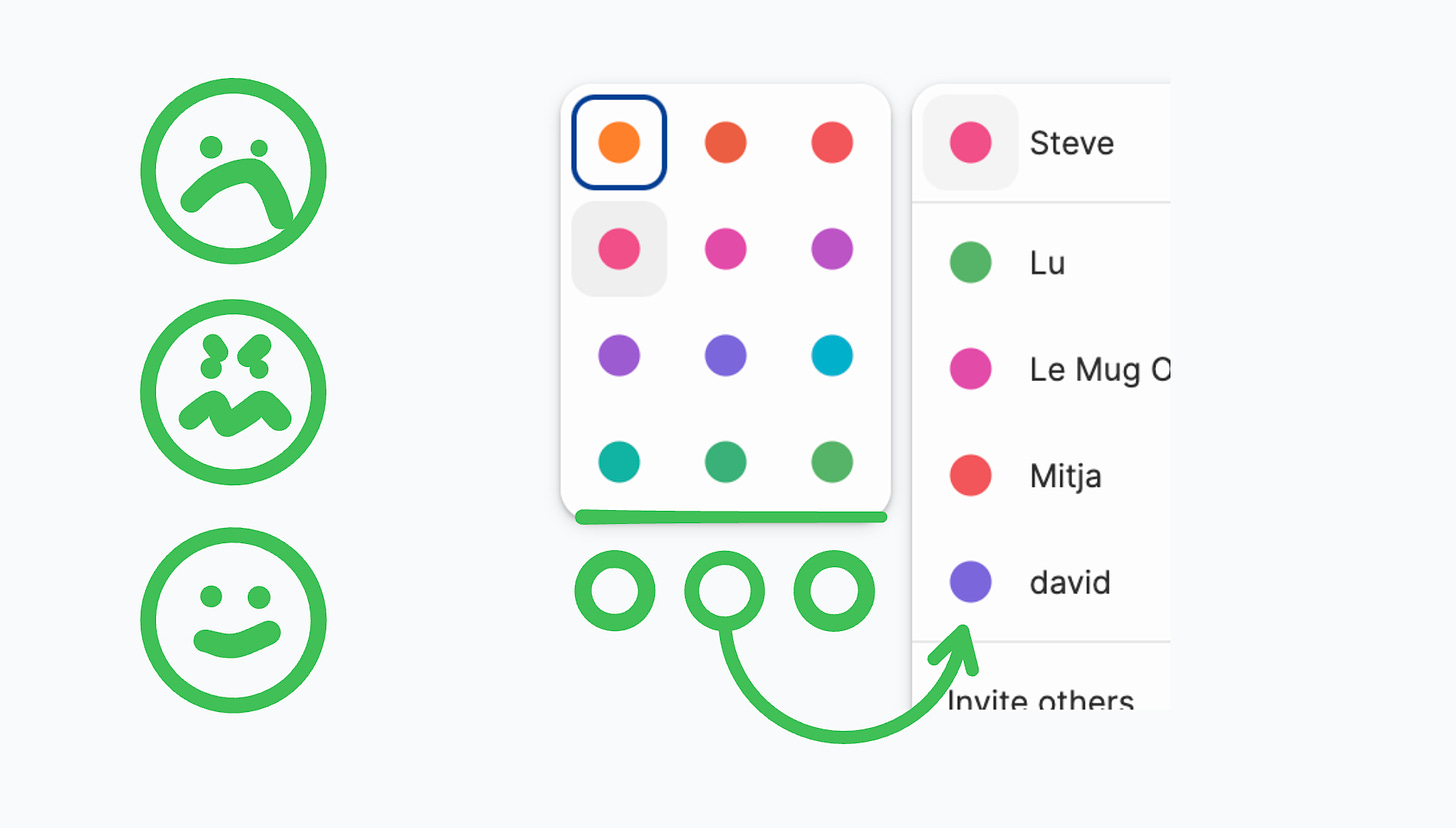Click the green angry face drawing
The width and height of the screenshot is (1456, 828).
pos(233,392)
